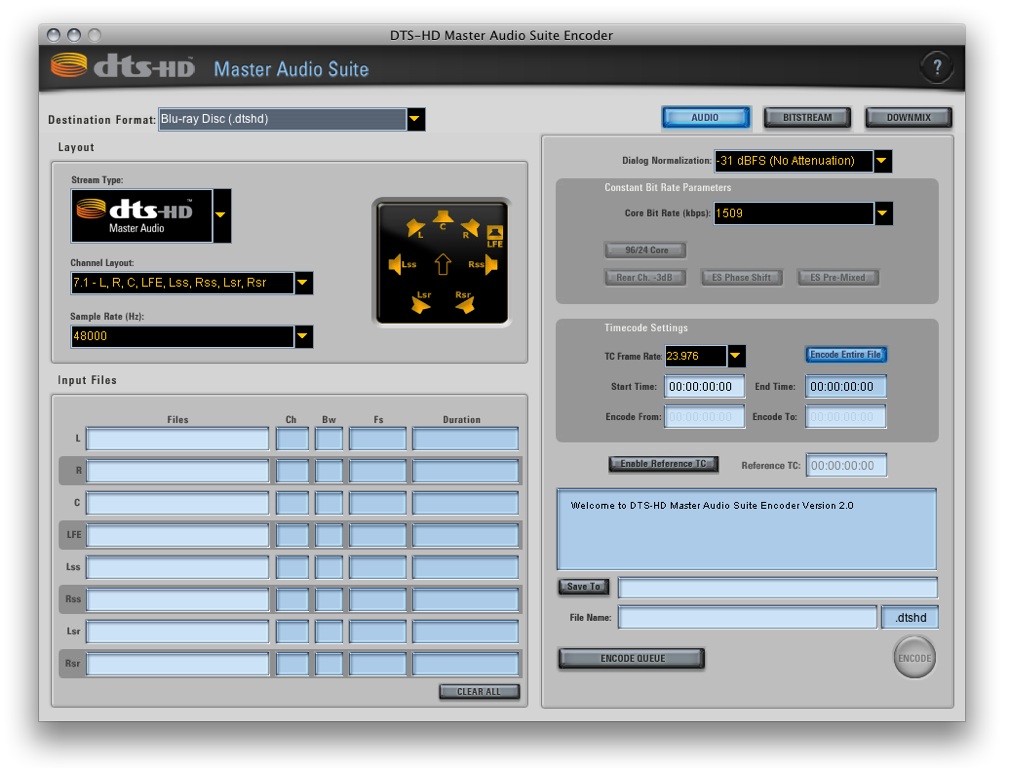Click the Lss channel Files field

pyautogui.click(x=178, y=568)
